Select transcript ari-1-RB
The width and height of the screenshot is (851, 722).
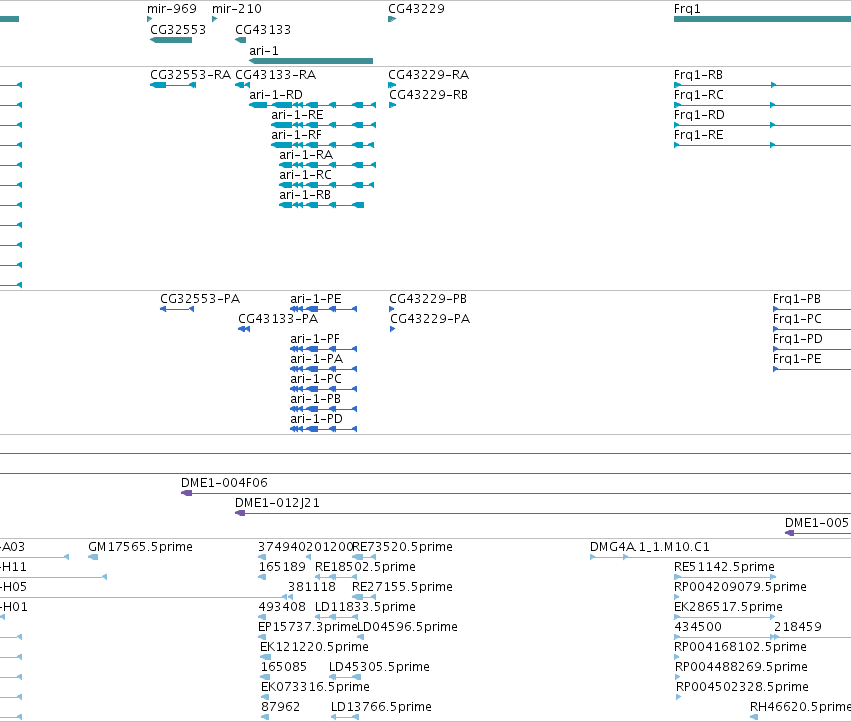pyautogui.click(x=321, y=205)
